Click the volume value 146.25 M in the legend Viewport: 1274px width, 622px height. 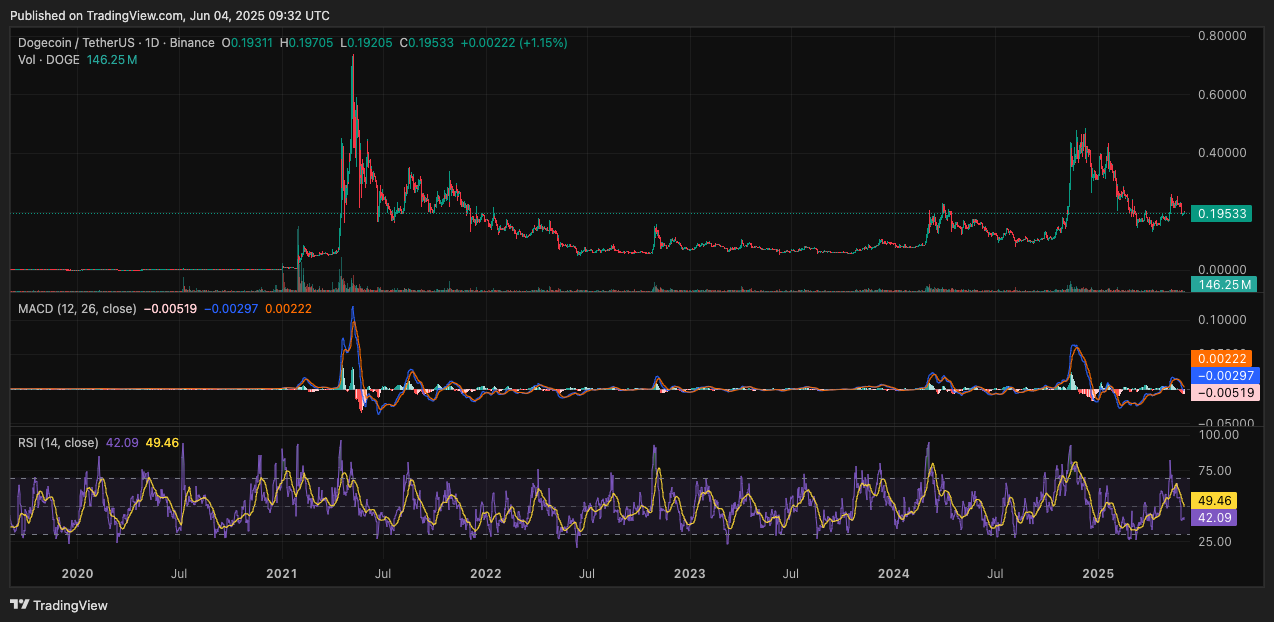click(x=112, y=60)
